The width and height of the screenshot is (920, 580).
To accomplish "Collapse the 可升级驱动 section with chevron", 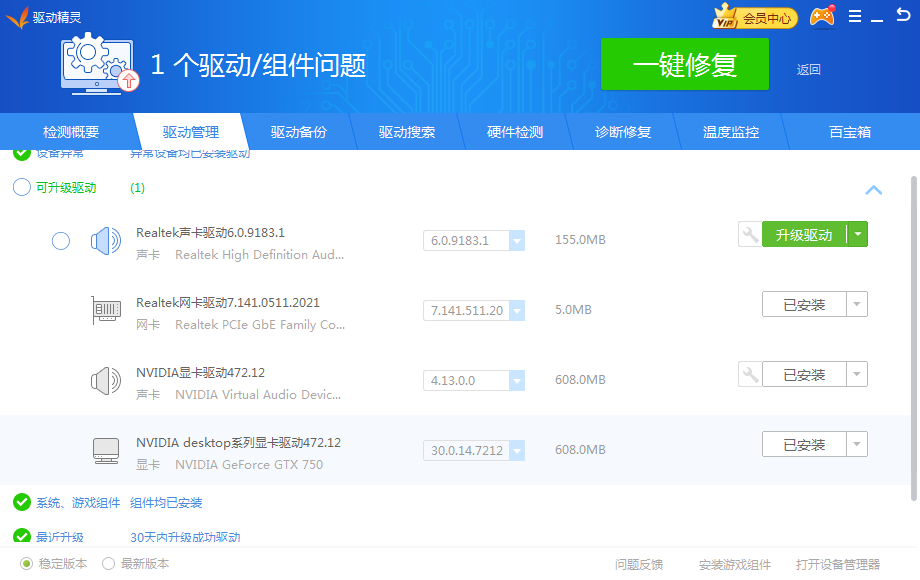I will coord(873,189).
